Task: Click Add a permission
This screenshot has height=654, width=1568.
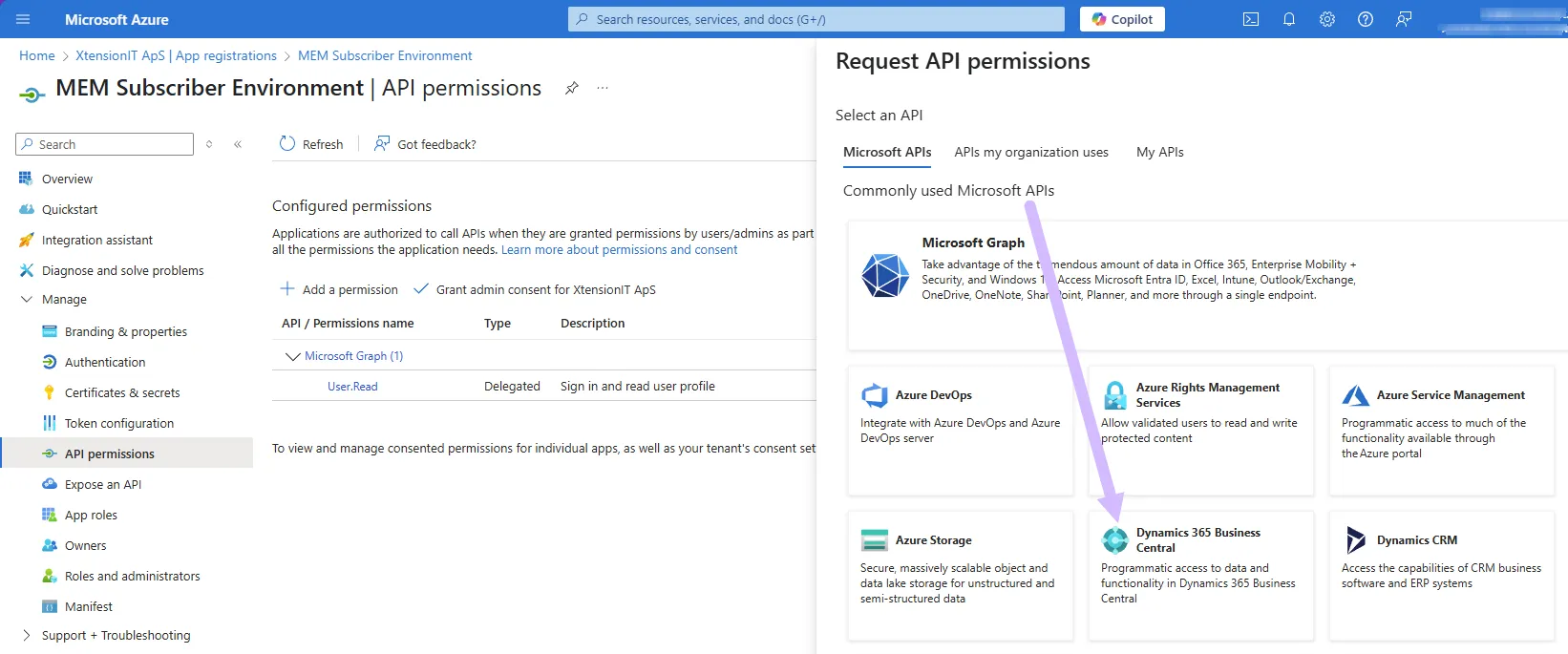Action: pyautogui.click(x=339, y=289)
